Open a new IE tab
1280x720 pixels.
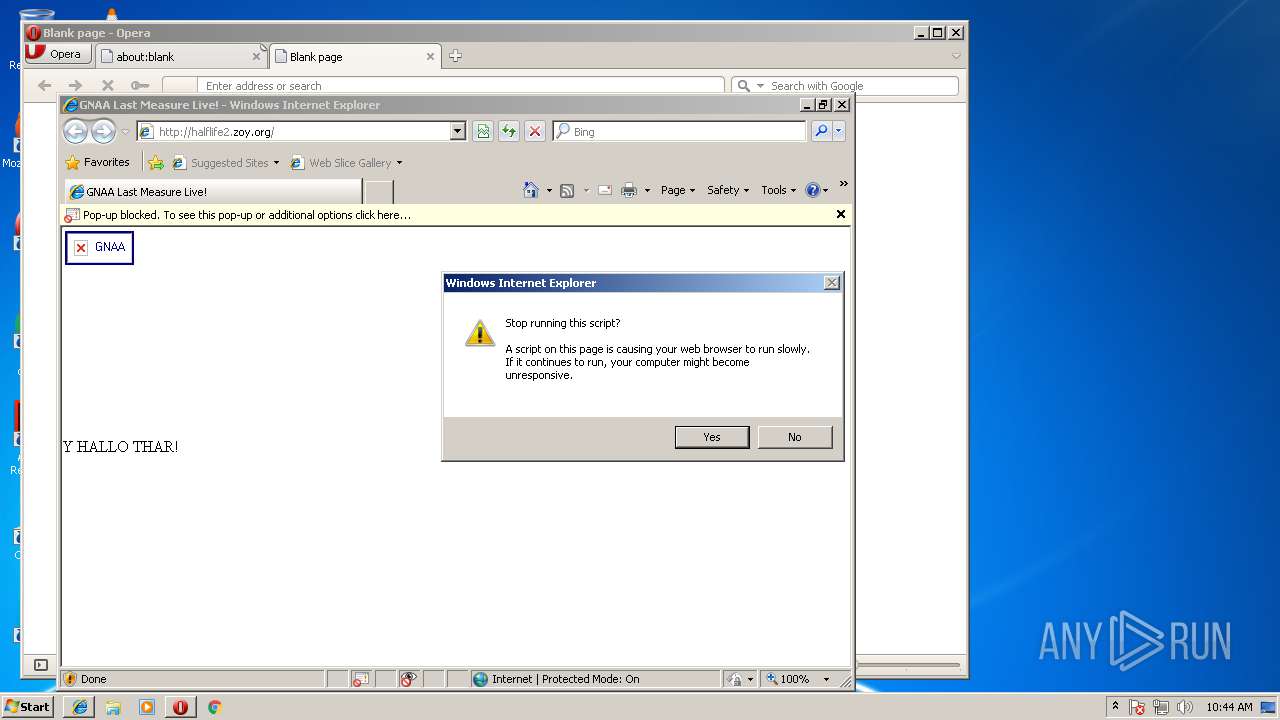coord(379,192)
